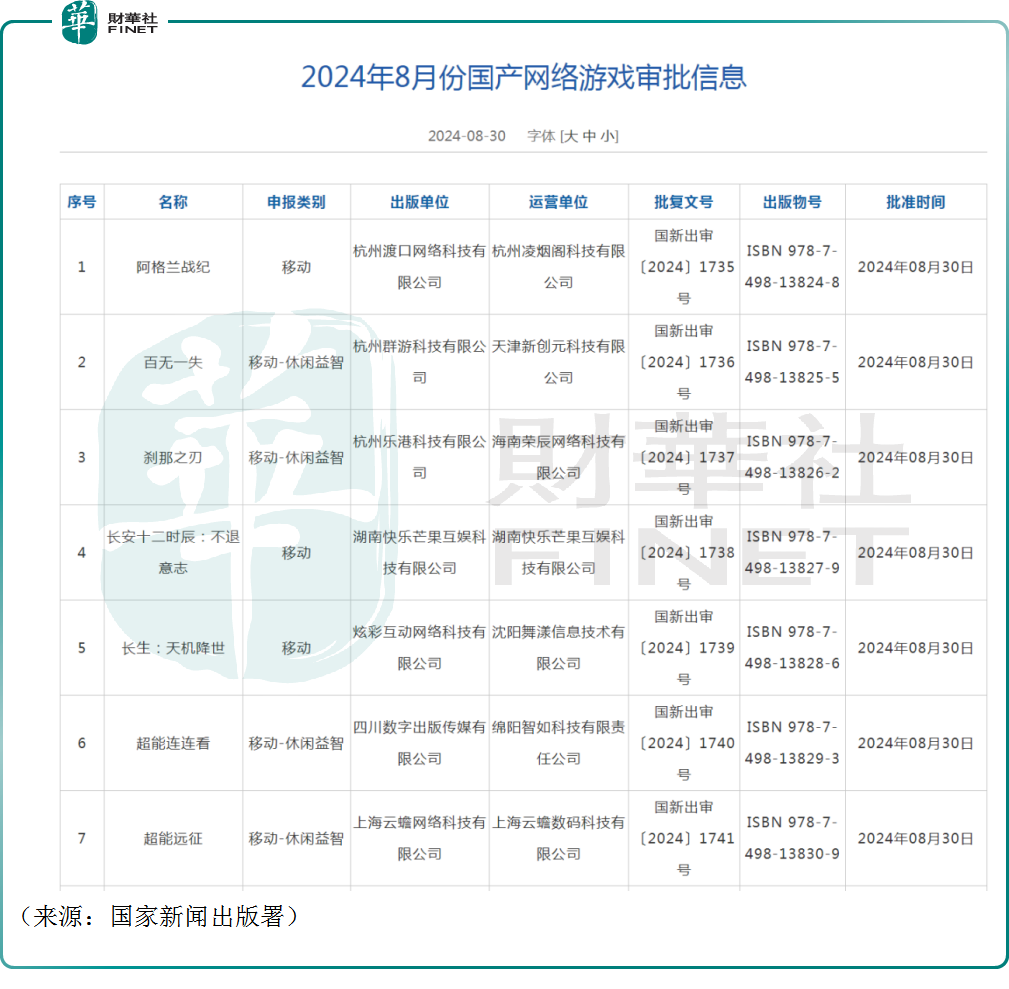Click operator 沈阳舞漾信息技术有限公司
The width and height of the screenshot is (1009, 989).
[559, 648]
